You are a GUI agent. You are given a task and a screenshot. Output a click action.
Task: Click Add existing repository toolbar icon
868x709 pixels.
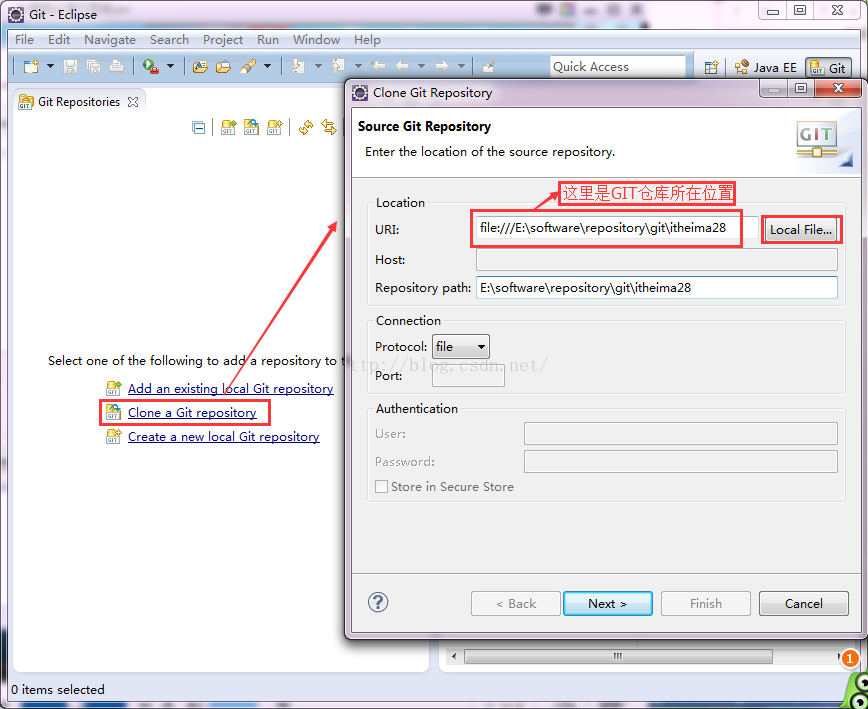point(229,127)
